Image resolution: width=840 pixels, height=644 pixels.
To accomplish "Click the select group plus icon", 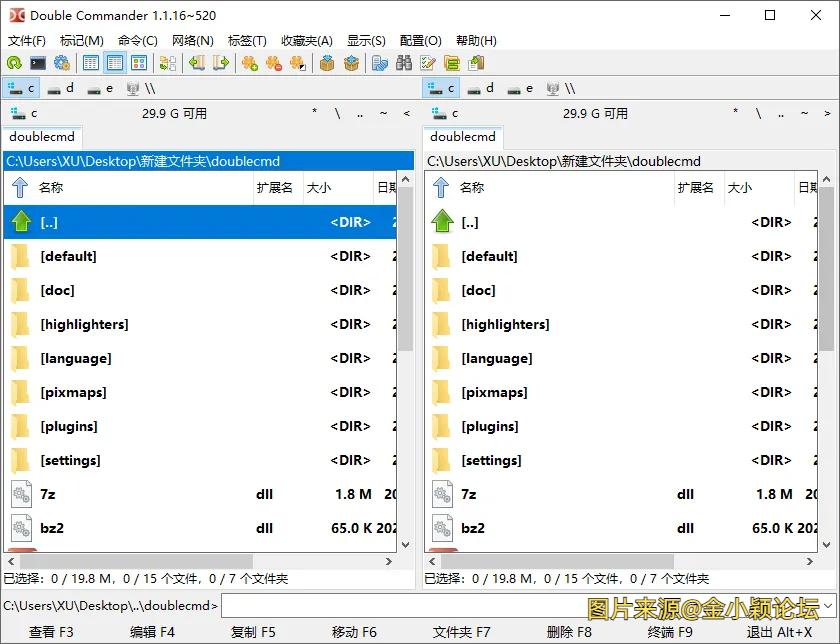I will tap(249, 63).
